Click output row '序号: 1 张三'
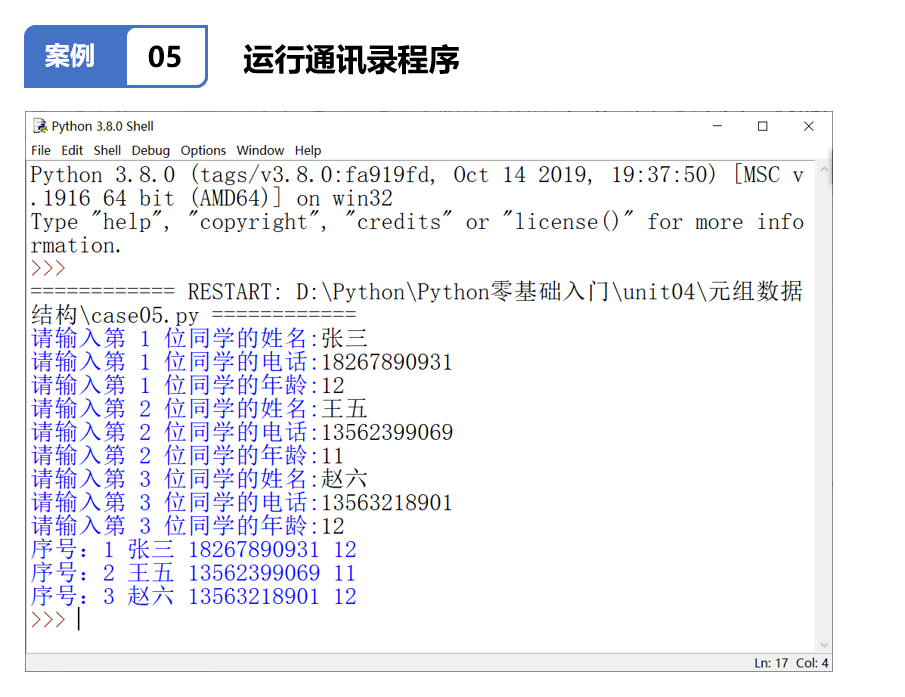The height and width of the screenshot is (697, 905). (193, 550)
